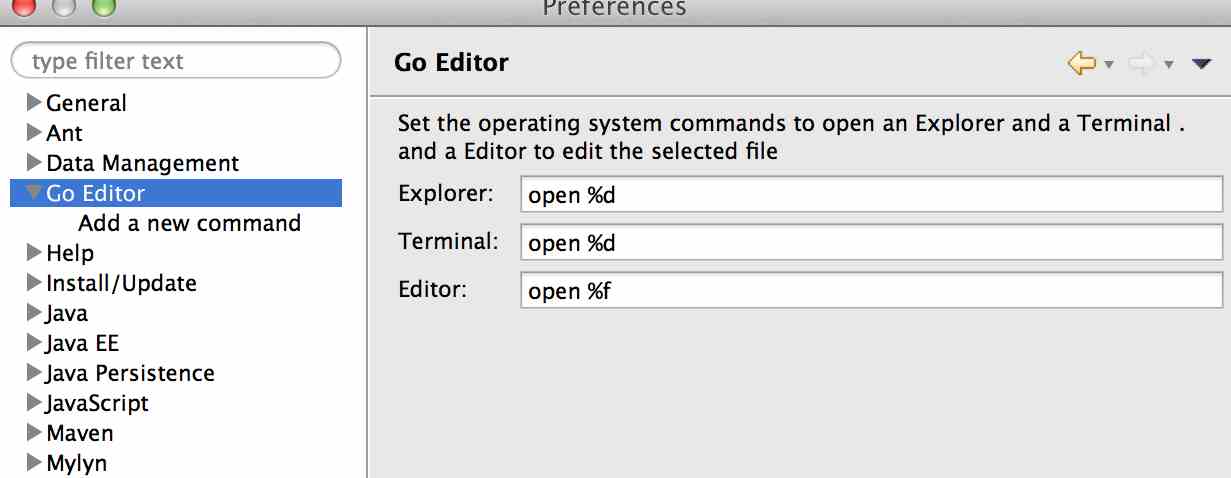Collapse the Go Editor tree node

33,192
